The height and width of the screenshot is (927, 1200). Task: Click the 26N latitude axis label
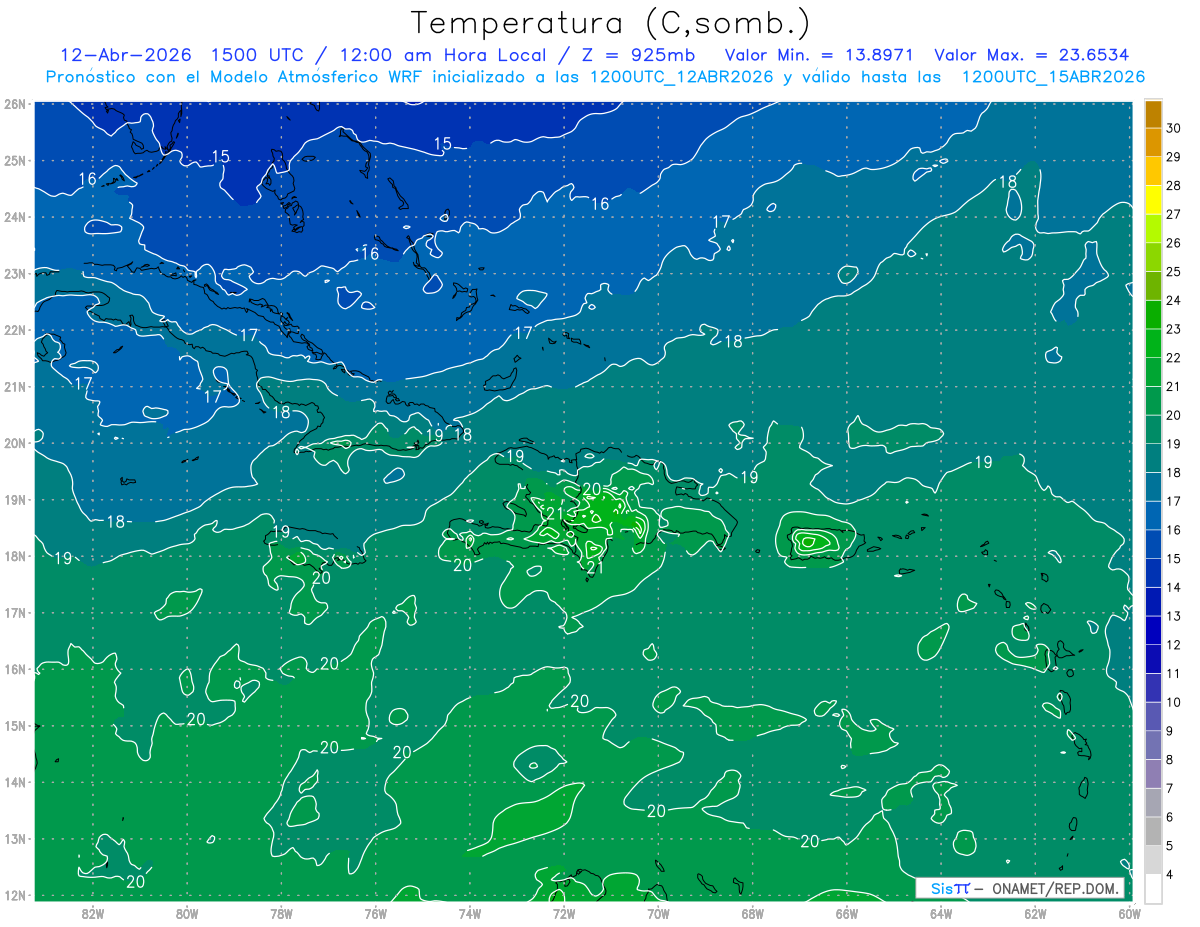coord(14,104)
